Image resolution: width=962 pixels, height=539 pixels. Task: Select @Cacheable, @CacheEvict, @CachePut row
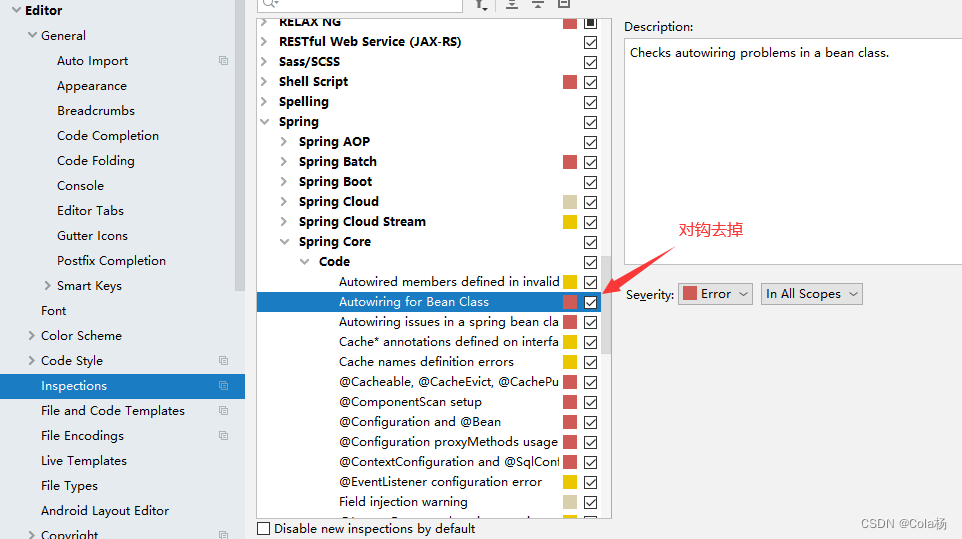[x=428, y=381]
